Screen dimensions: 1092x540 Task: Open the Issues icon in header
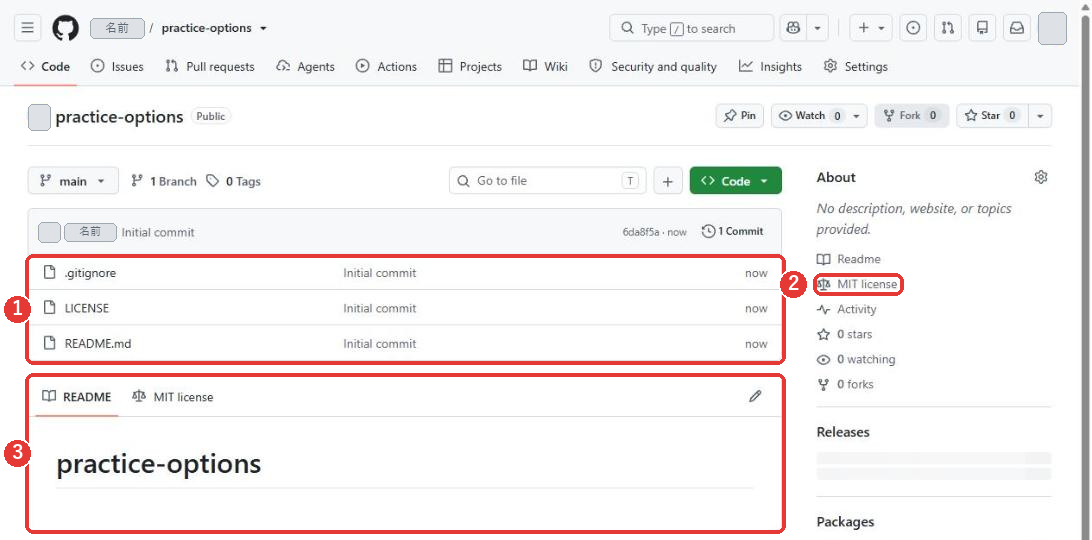click(x=913, y=29)
